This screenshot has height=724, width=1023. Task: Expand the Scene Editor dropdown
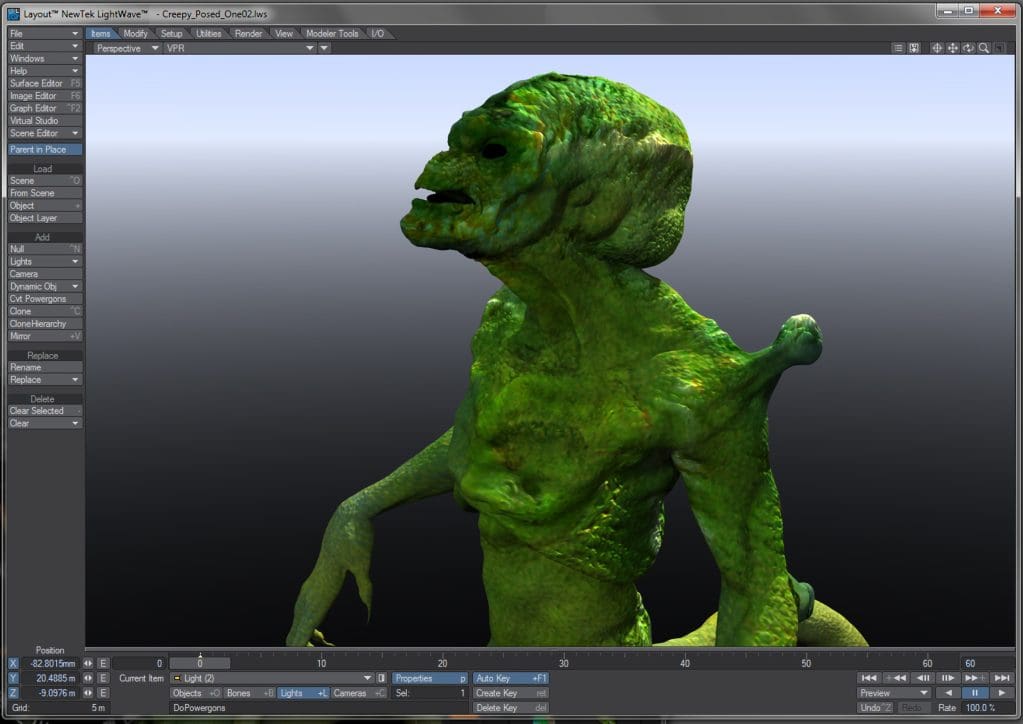pyautogui.click(x=44, y=133)
